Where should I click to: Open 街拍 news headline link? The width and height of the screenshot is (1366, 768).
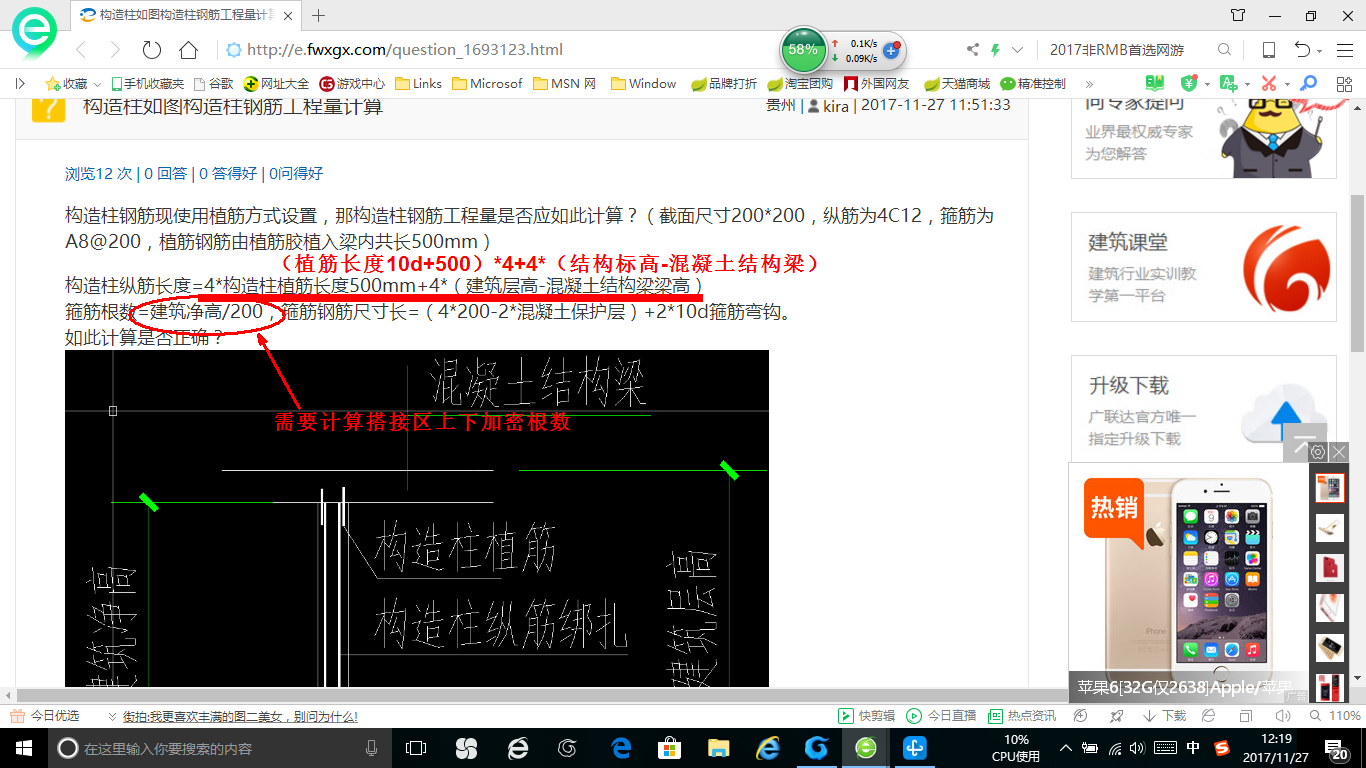point(239,716)
